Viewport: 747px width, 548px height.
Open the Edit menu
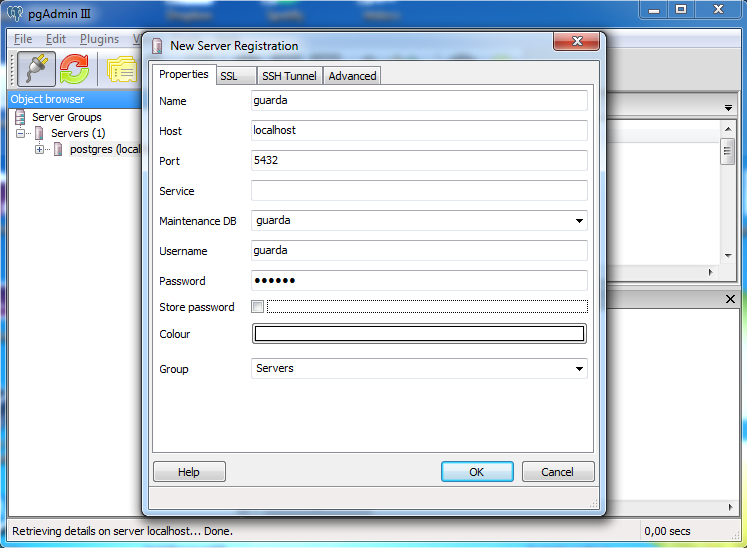click(56, 39)
